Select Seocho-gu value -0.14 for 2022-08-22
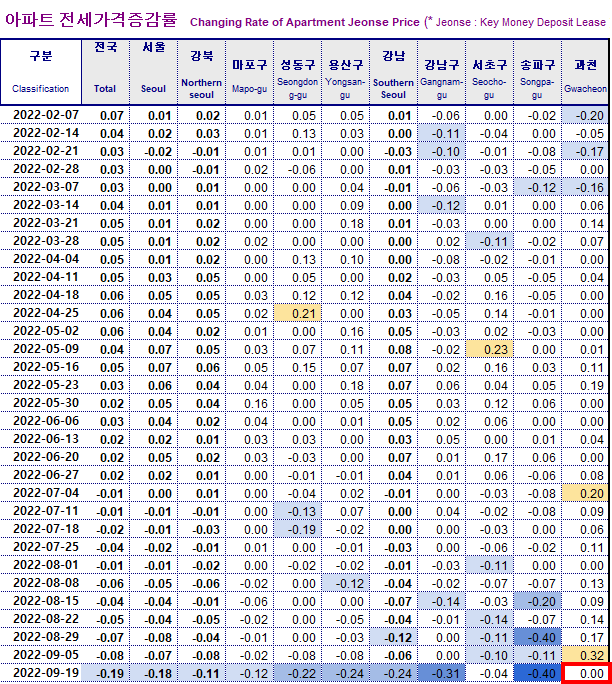 (489, 619)
